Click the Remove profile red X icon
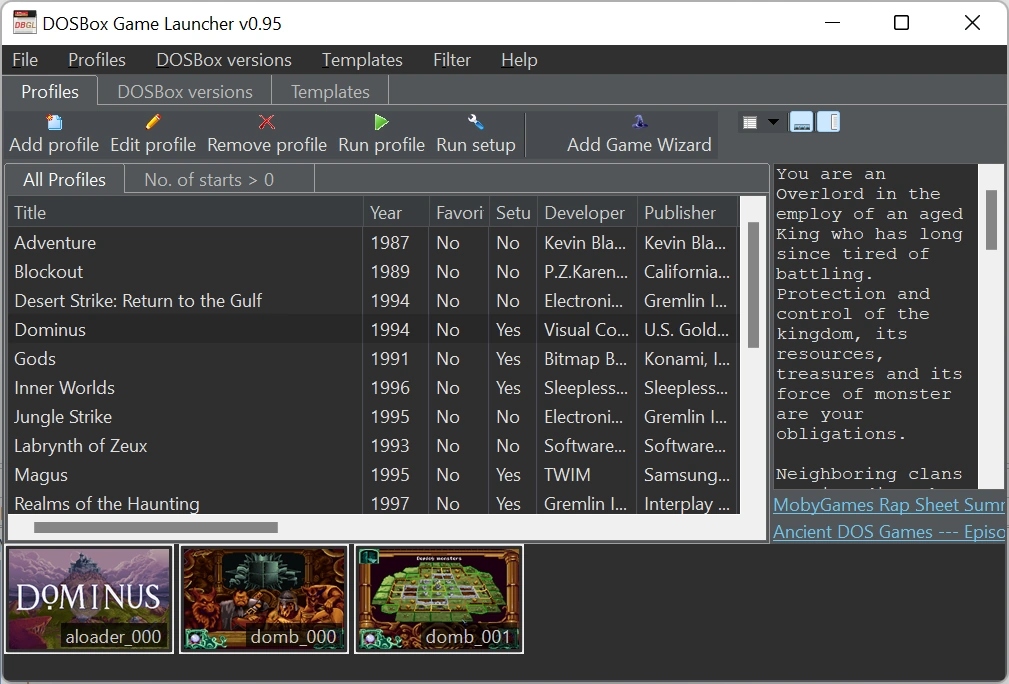1009x684 pixels. tap(267, 122)
